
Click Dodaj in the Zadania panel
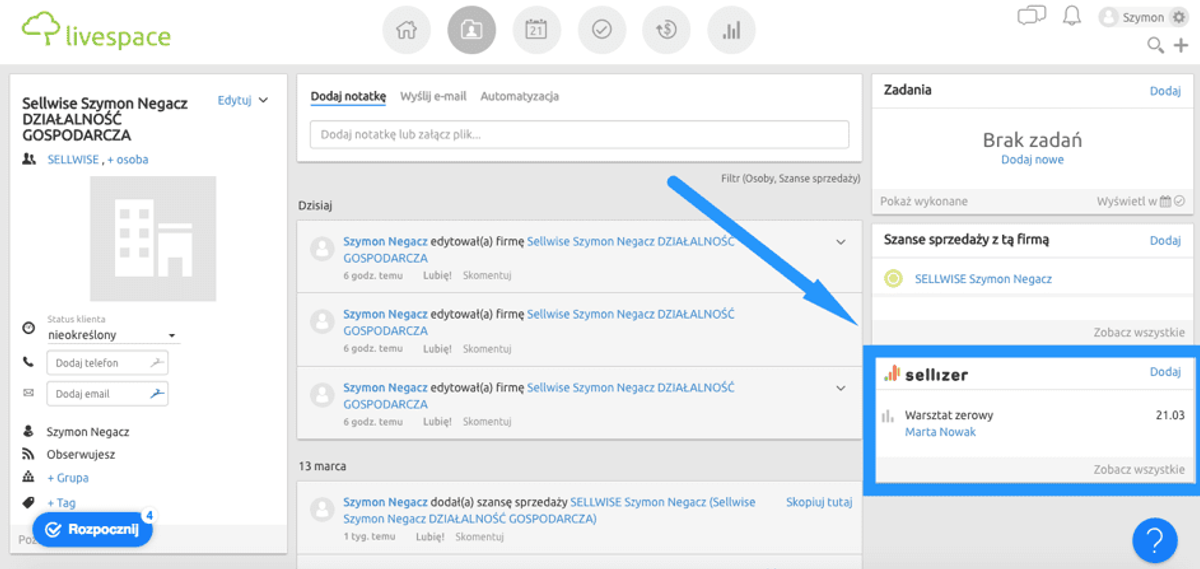pos(1165,90)
